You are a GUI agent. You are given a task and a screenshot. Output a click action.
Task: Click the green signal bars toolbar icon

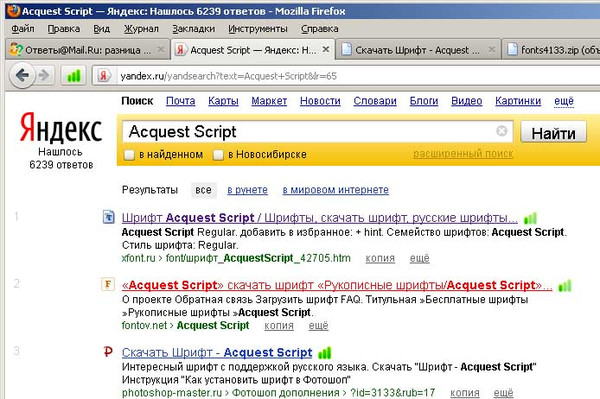[74, 76]
